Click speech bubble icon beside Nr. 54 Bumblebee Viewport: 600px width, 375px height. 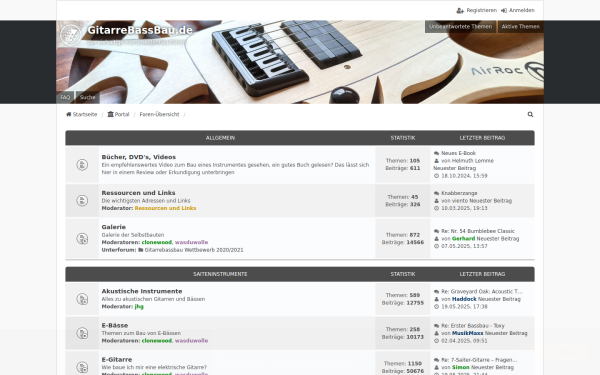437,231
